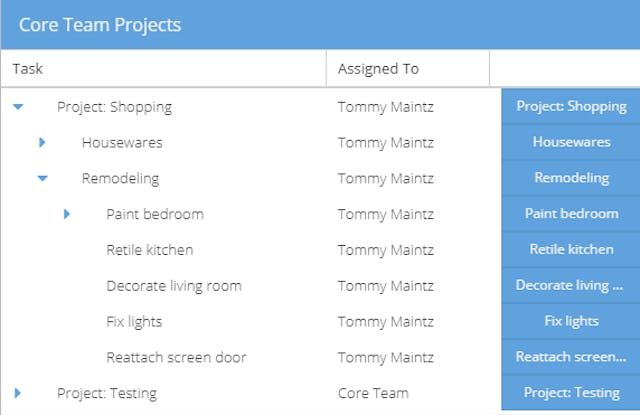
Task: Select the Decorate living room task row
Action: (174, 286)
